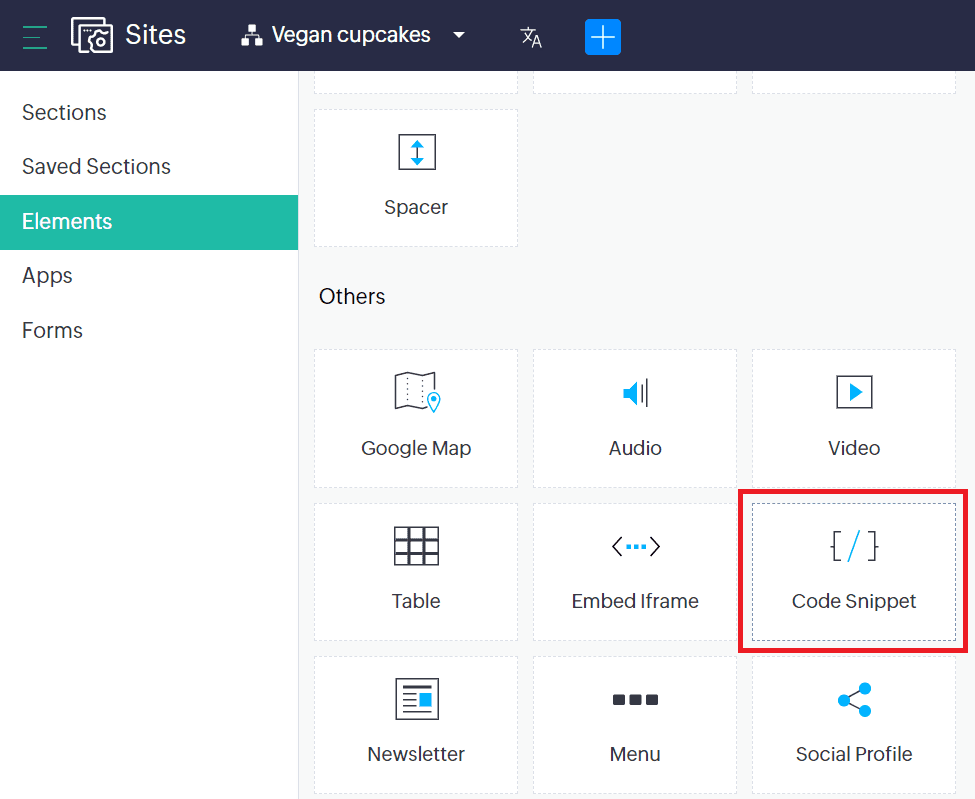Click the Others section heading
Image resolution: width=975 pixels, height=799 pixels.
click(x=352, y=297)
